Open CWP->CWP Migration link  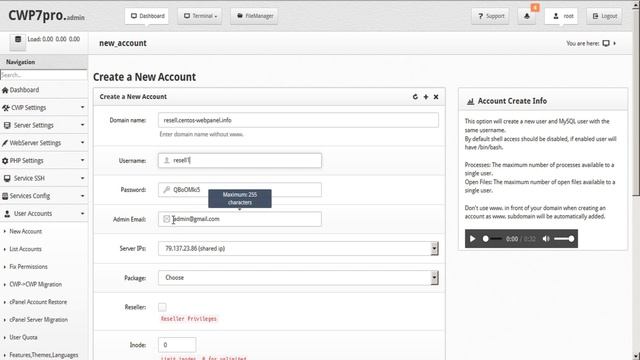click(36, 284)
